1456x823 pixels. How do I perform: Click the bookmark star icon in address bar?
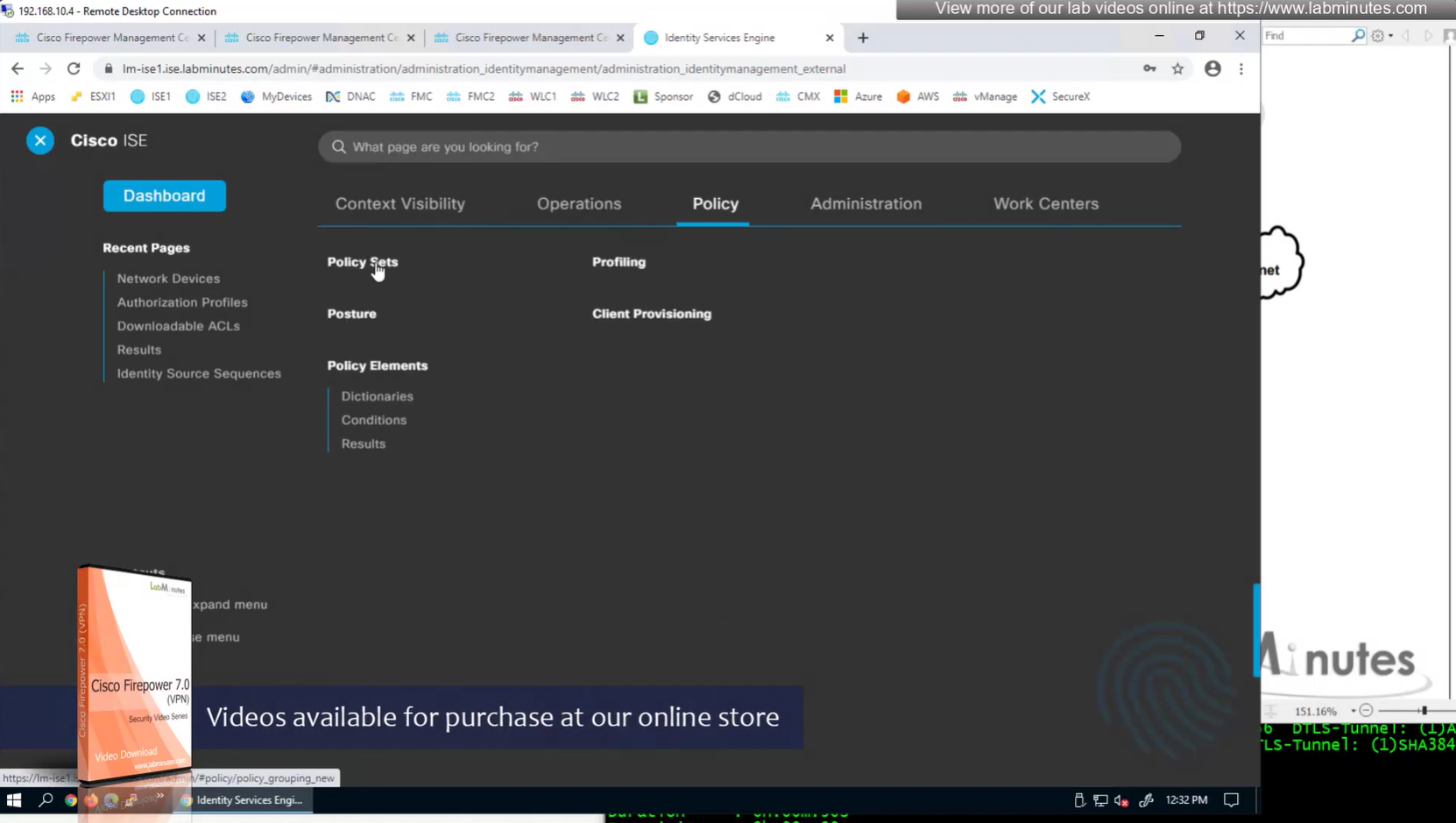point(1177,68)
